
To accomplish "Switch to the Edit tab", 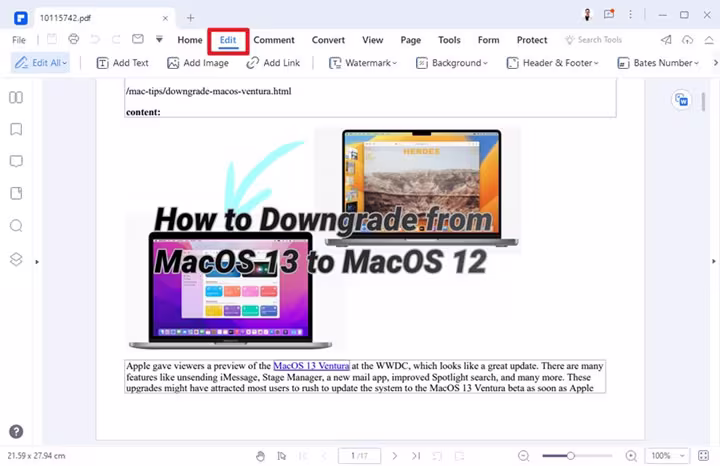I will coord(228,40).
